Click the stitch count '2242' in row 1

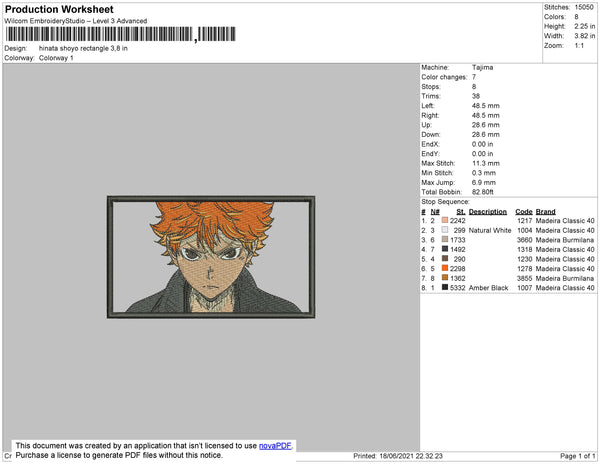point(457,221)
